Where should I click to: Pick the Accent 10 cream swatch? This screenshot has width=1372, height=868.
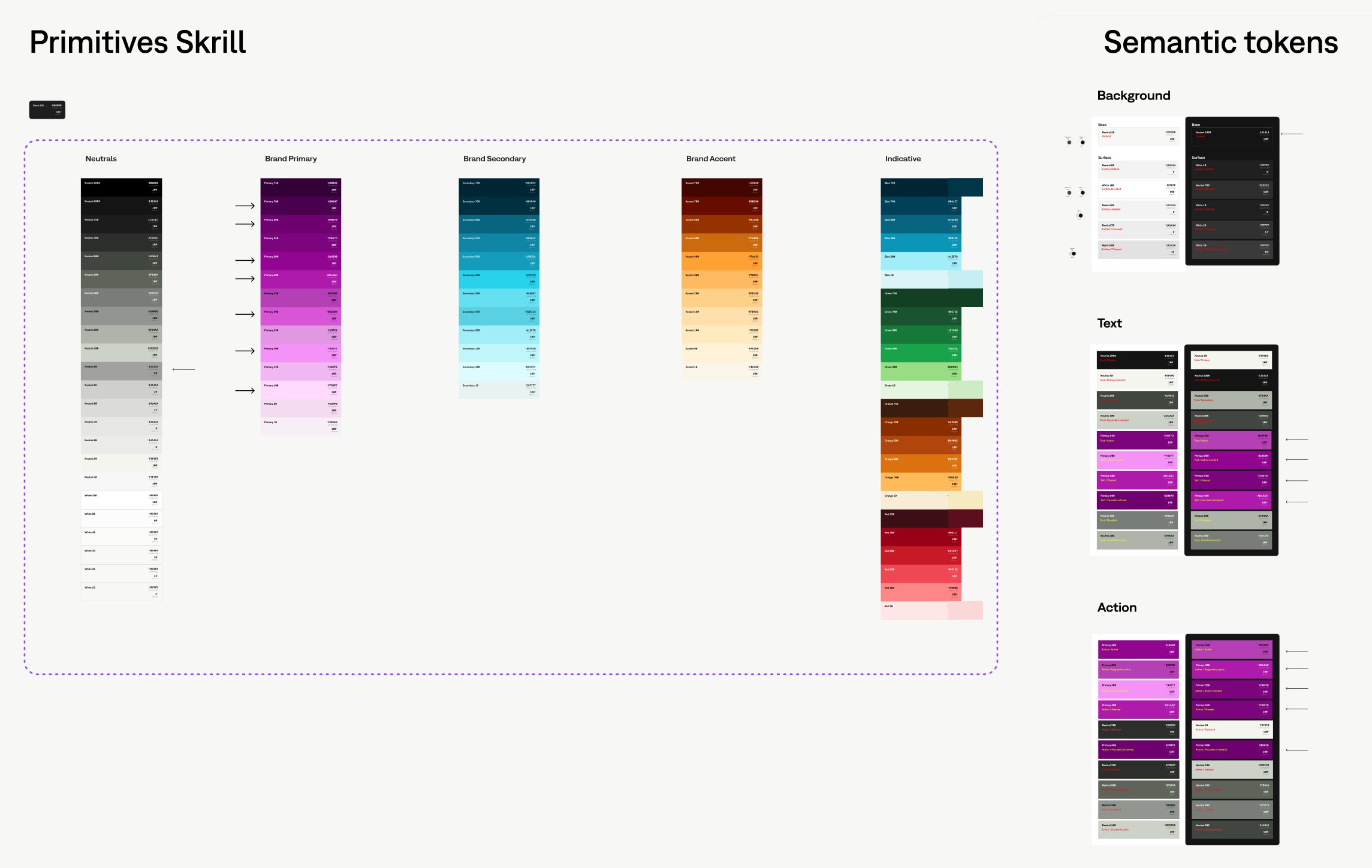click(722, 371)
